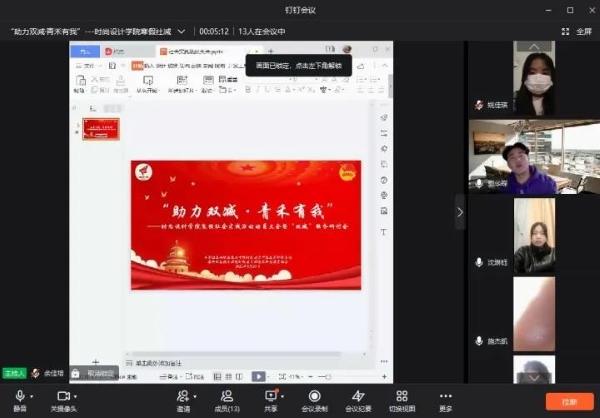Click 切换视图 to switch view layout
Viewport: 600px width, 418px height.
click(401, 397)
